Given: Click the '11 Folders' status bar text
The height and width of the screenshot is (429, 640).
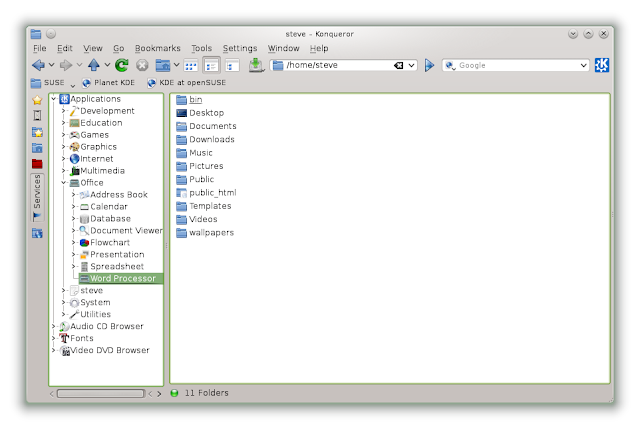Looking at the screenshot, I should coord(207,393).
